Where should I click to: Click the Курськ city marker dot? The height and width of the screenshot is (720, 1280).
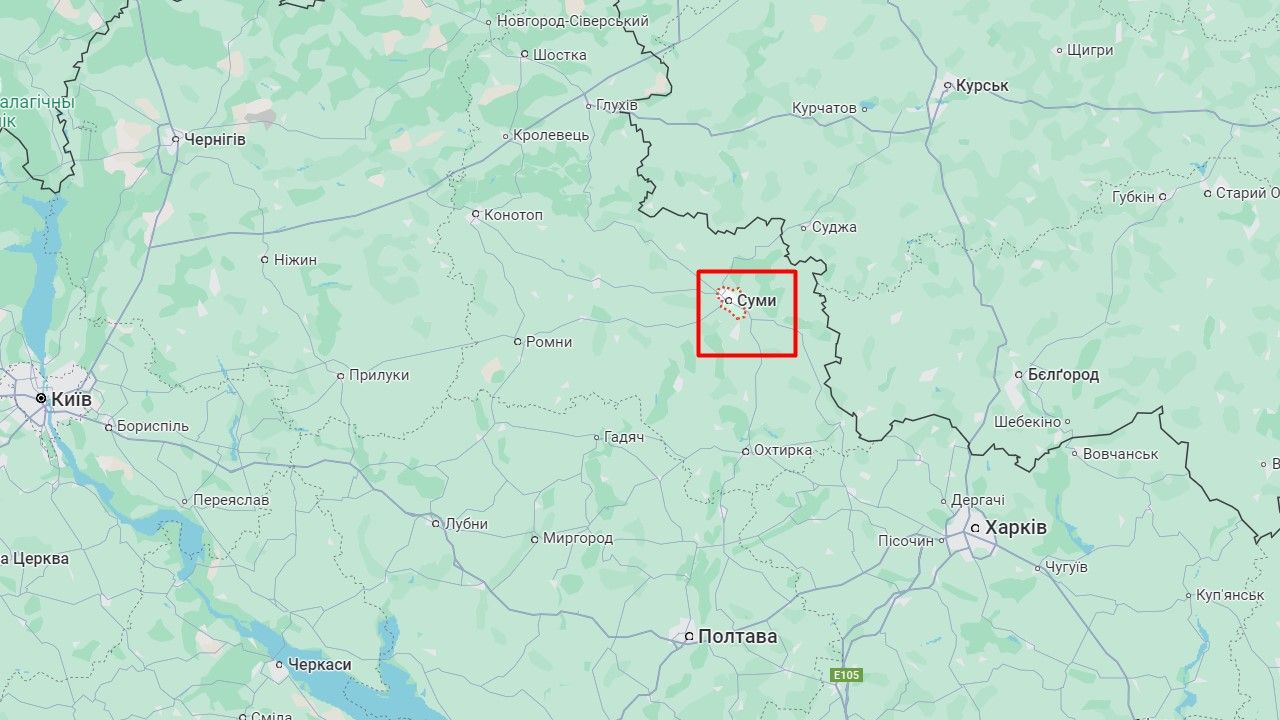coord(947,86)
